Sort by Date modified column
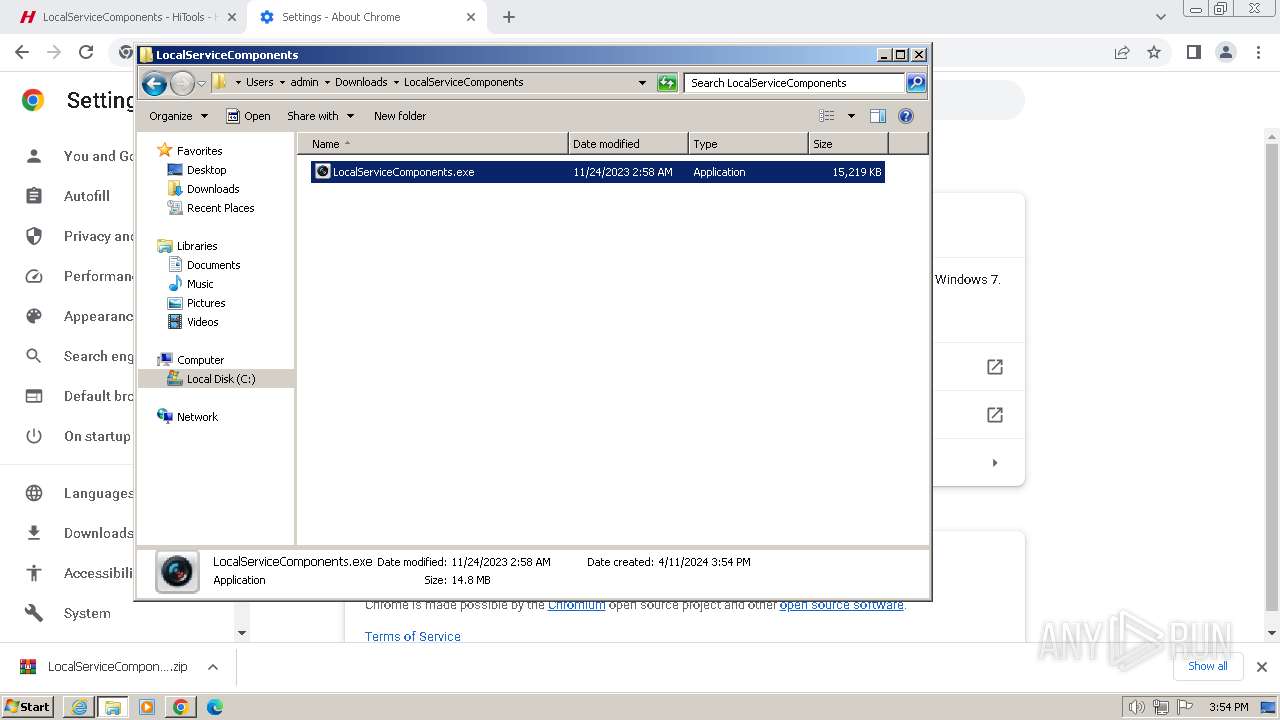Image resolution: width=1280 pixels, height=720 pixels. pyautogui.click(x=628, y=144)
